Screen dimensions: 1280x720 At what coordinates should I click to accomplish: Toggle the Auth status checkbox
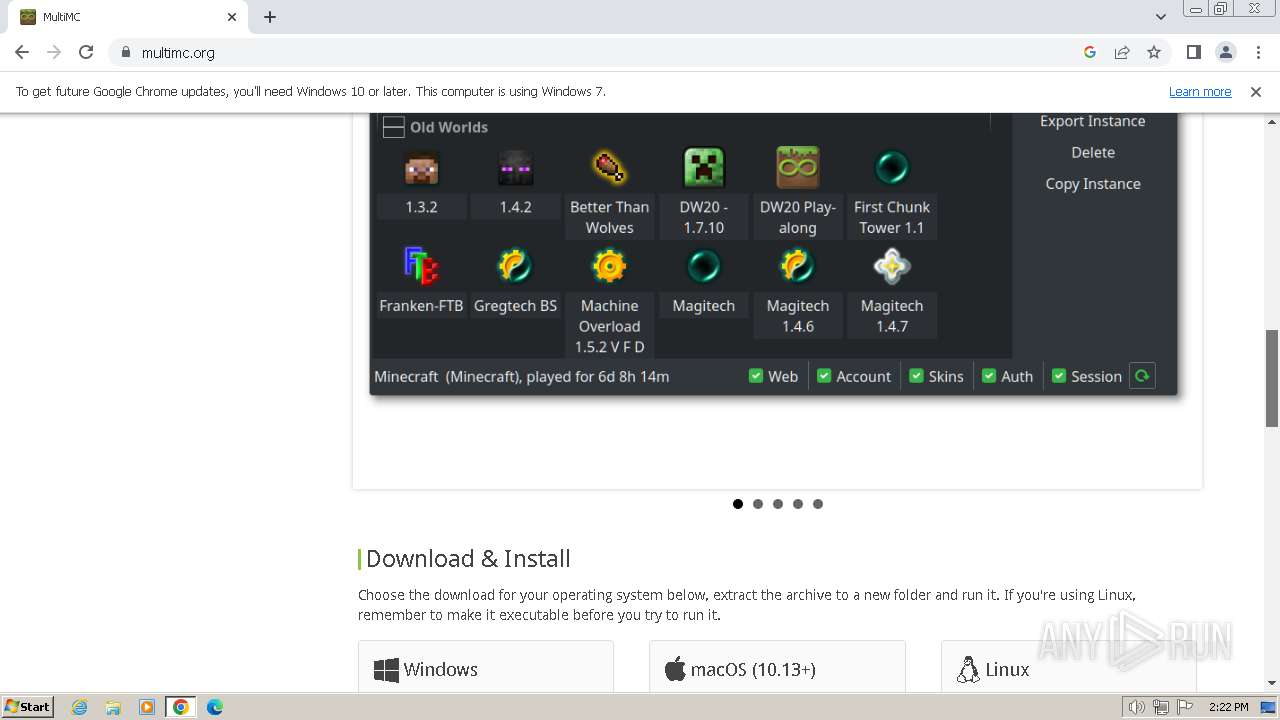tap(989, 376)
